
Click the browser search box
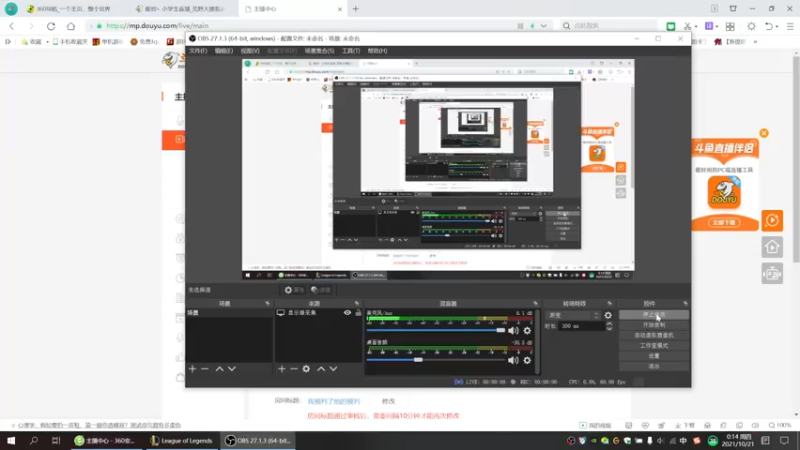click(x=610, y=26)
